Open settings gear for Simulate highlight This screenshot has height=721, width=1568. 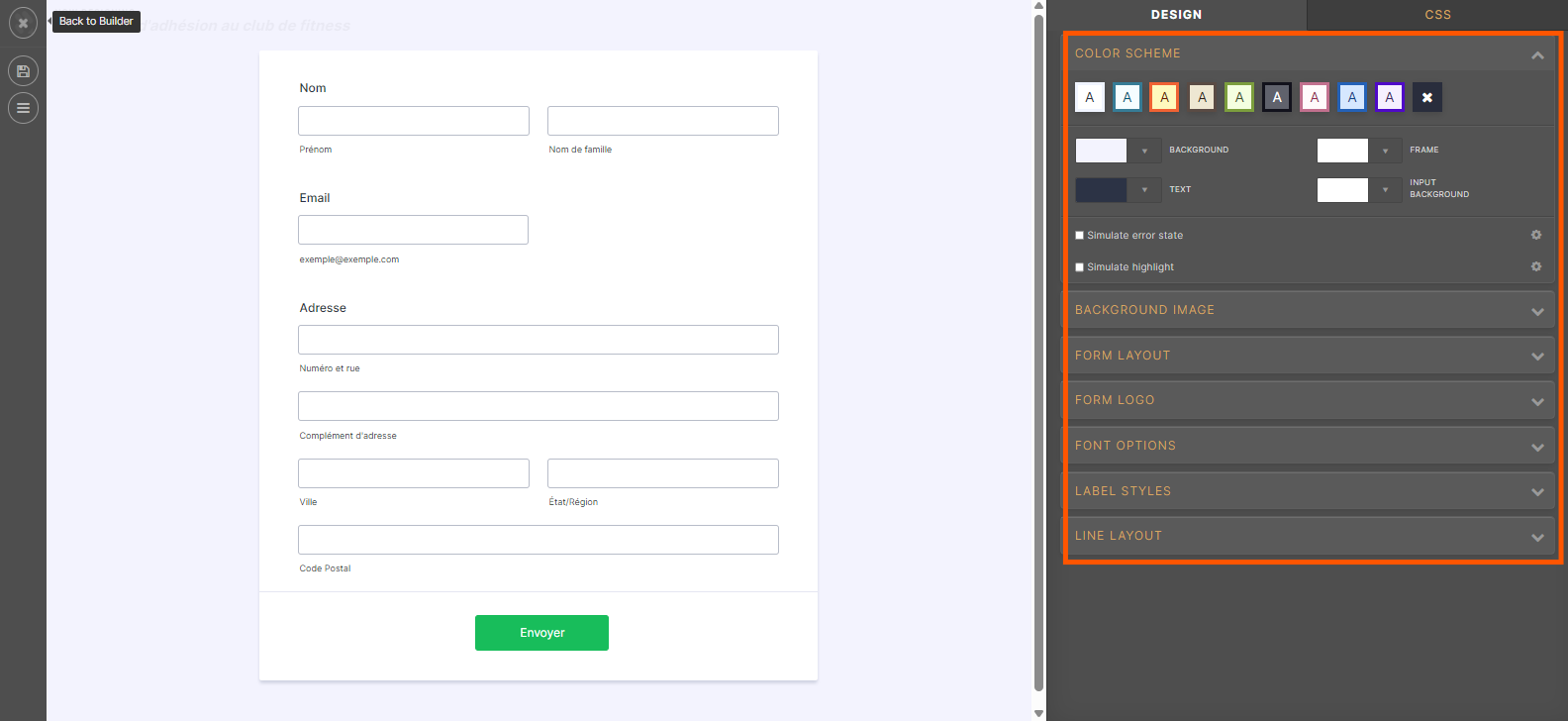coord(1536,266)
